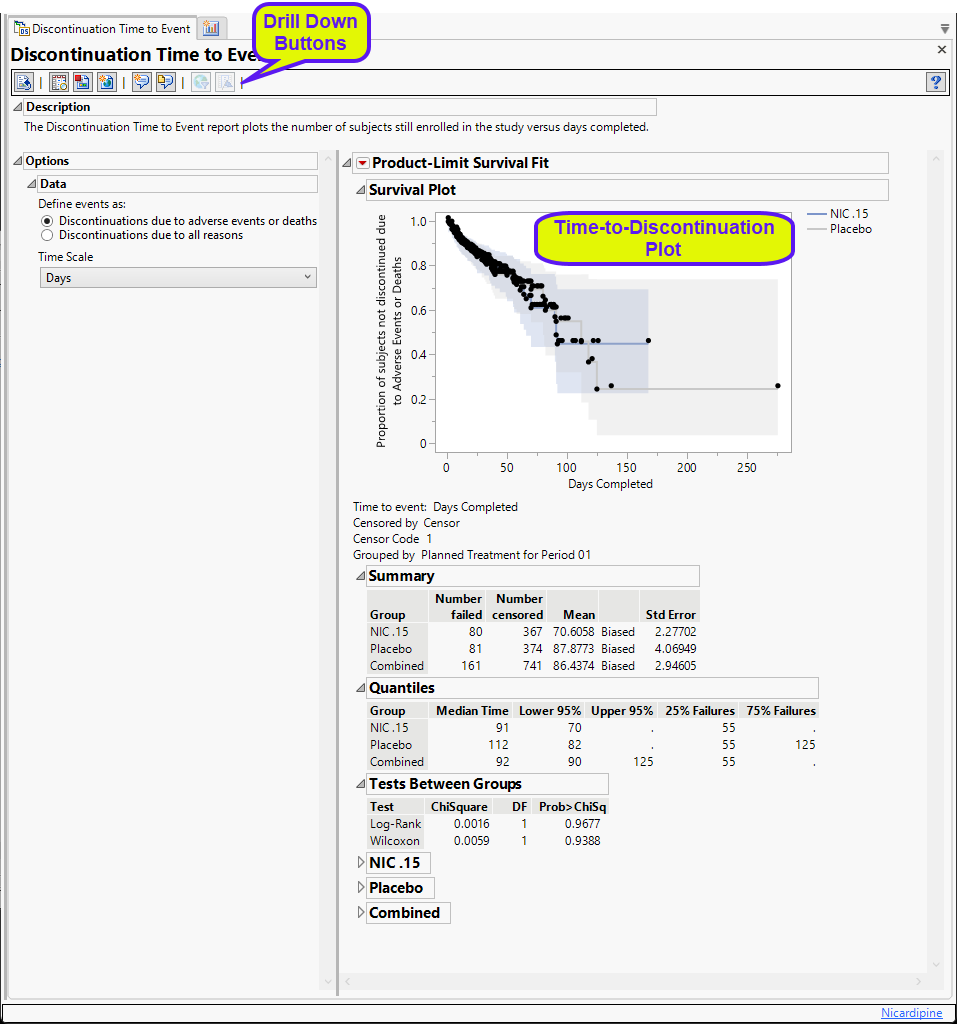This screenshot has height=1024, width=957.
Task: Click the Wilcoxon test row label
Action: (x=395, y=841)
